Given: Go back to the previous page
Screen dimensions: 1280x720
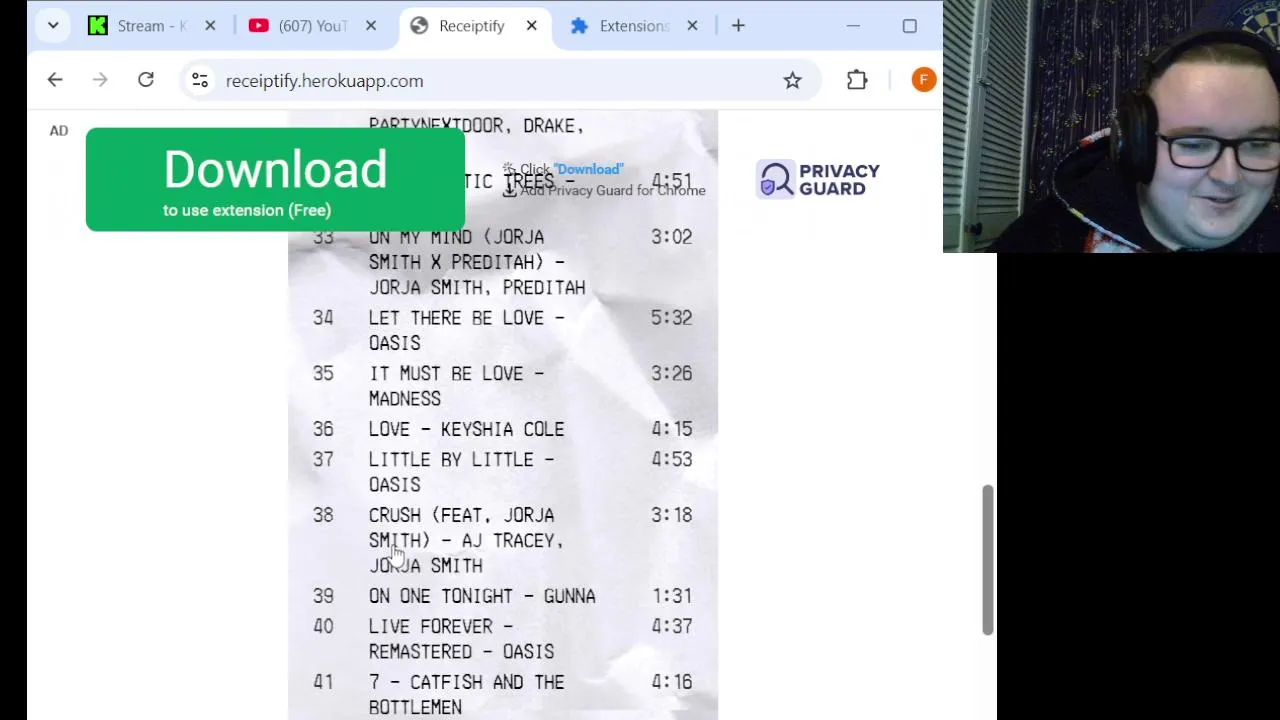Looking at the screenshot, I should [55, 80].
